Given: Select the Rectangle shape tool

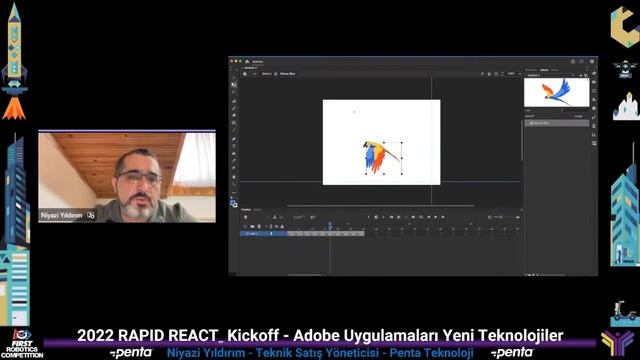Looking at the screenshot, I should click(x=234, y=122).
